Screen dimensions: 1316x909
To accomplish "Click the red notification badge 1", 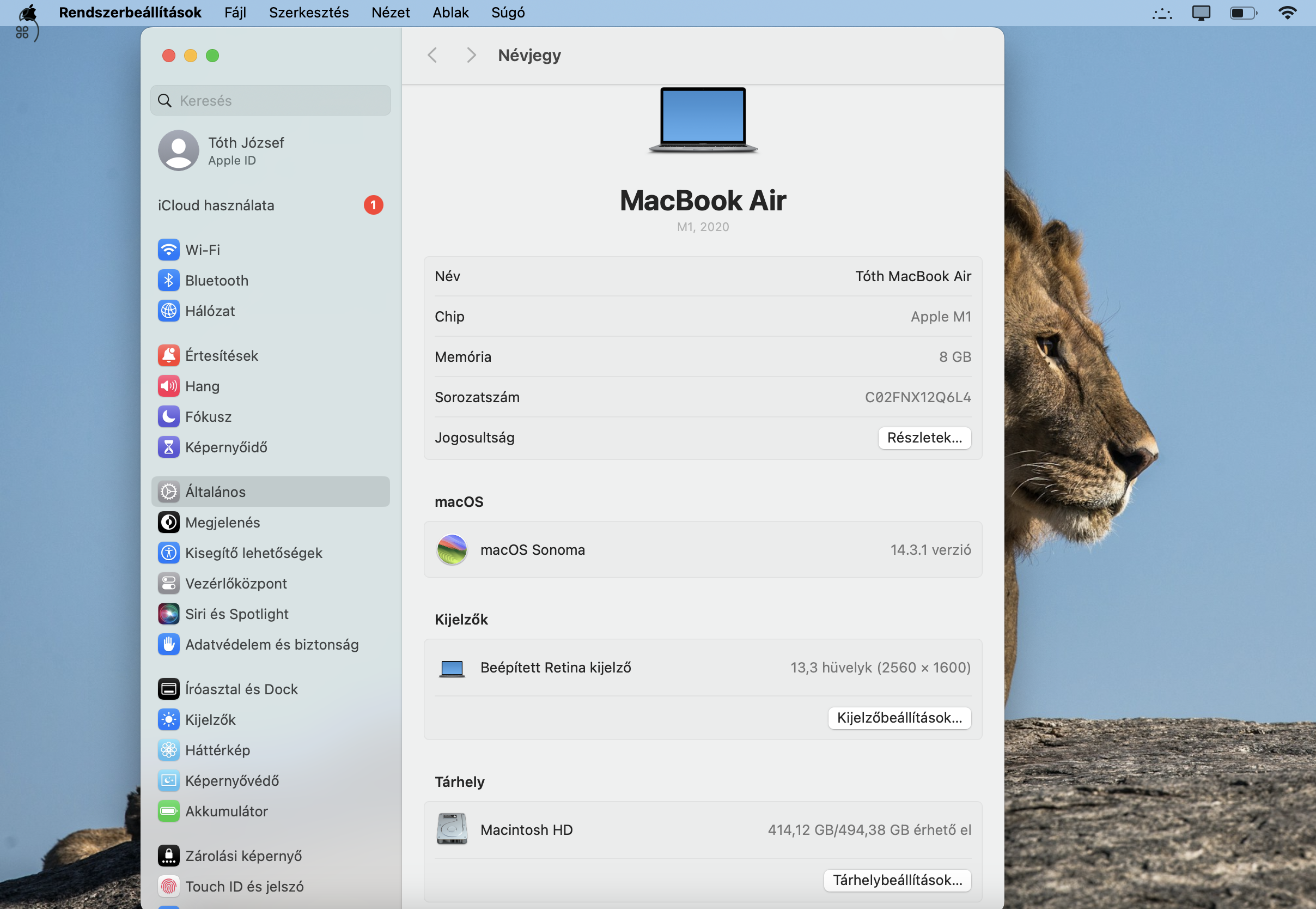I will [x=374, y=205].
